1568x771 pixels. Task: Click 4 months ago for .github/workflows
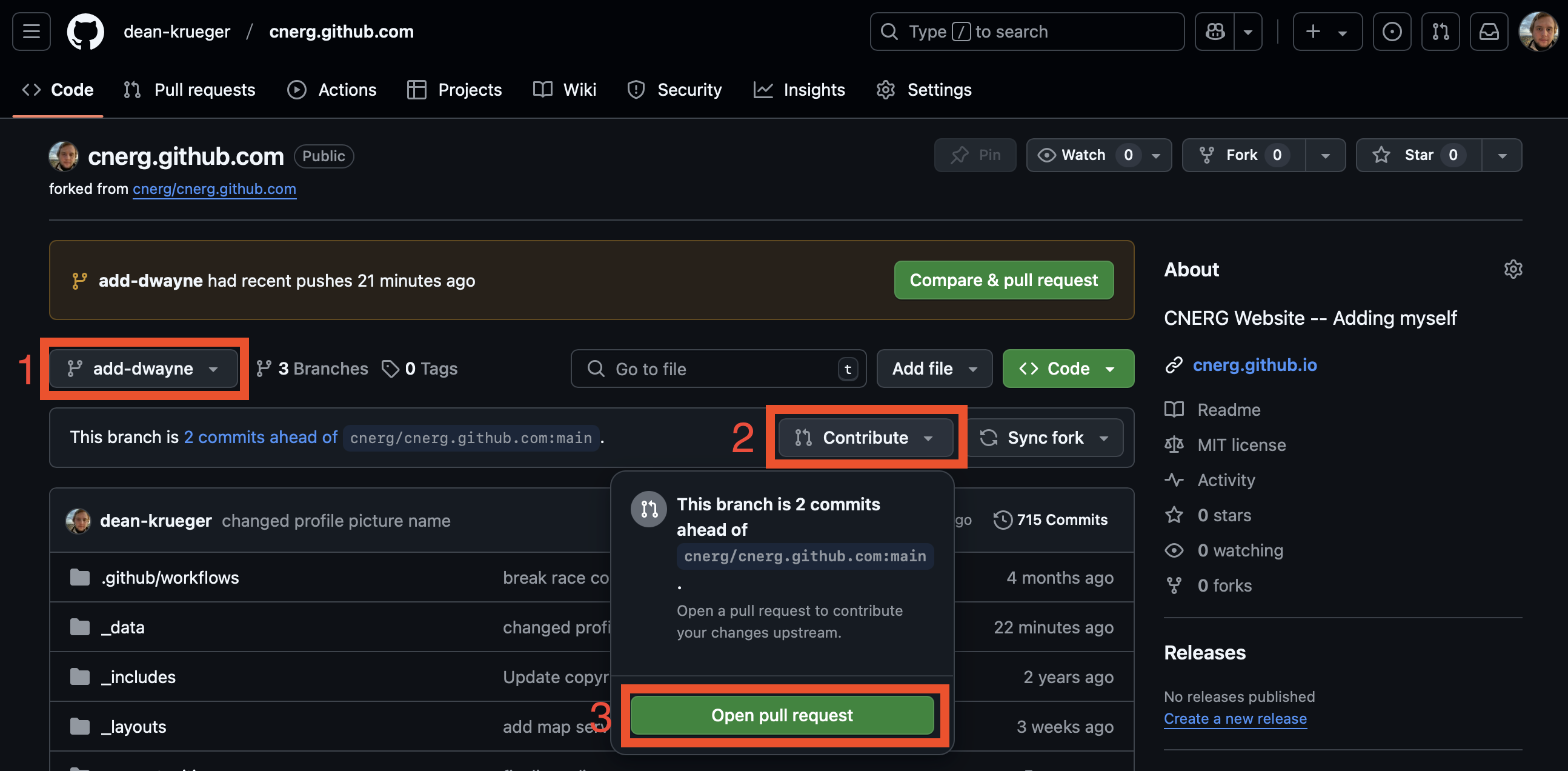(1060, 577)
